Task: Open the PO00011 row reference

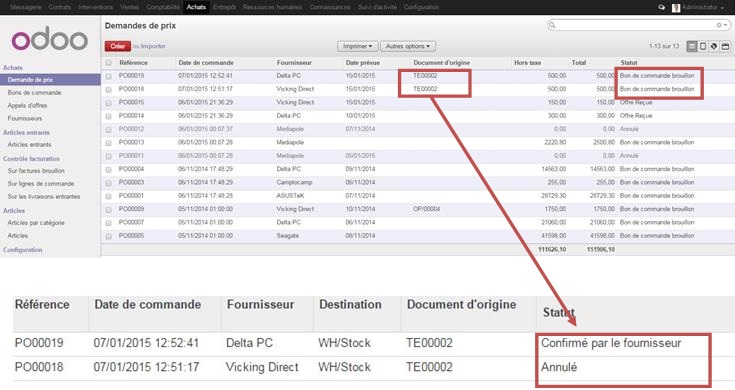Action: [131, 156]
